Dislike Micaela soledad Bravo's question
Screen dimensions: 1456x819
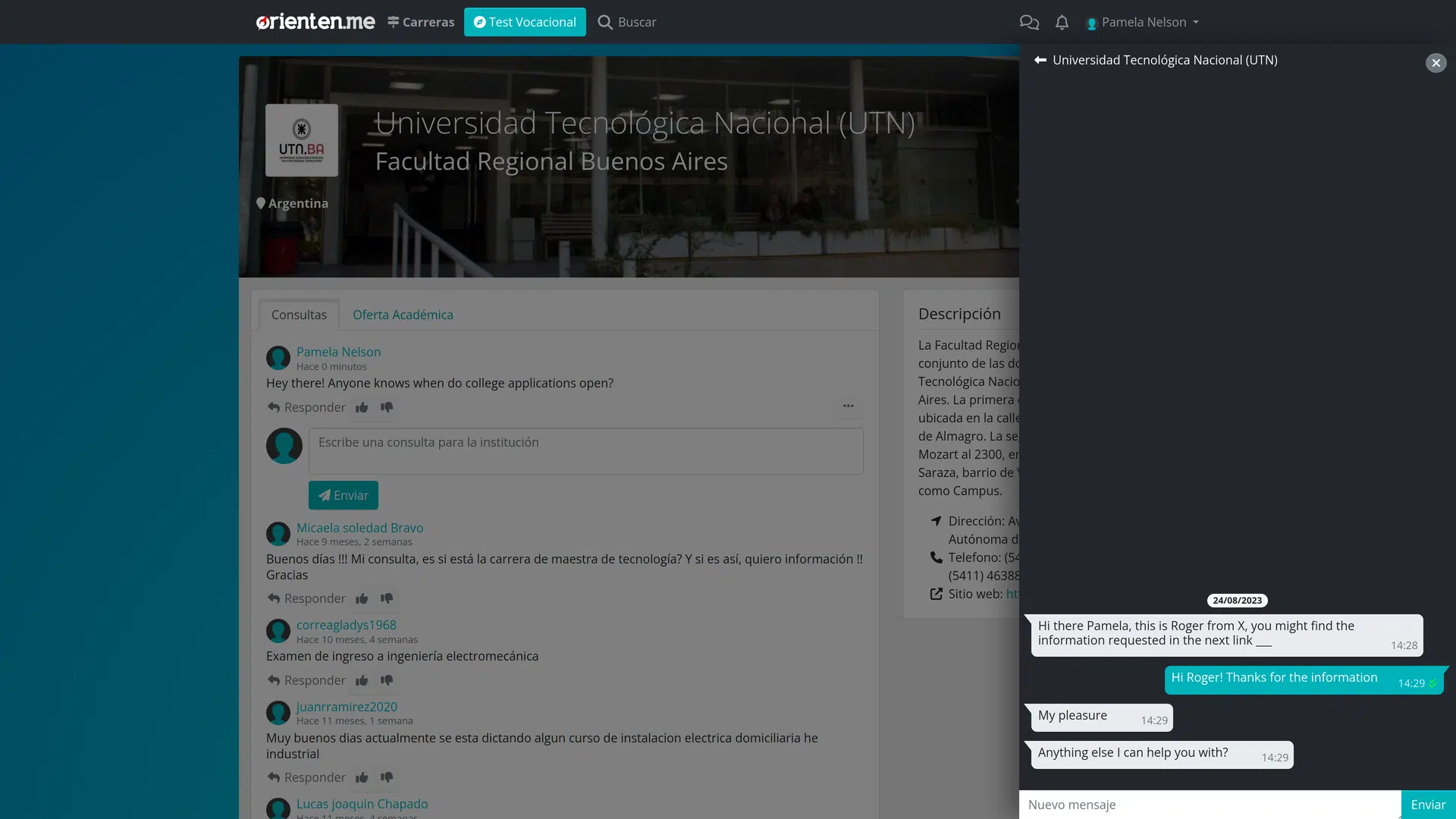tap(387, 598)
